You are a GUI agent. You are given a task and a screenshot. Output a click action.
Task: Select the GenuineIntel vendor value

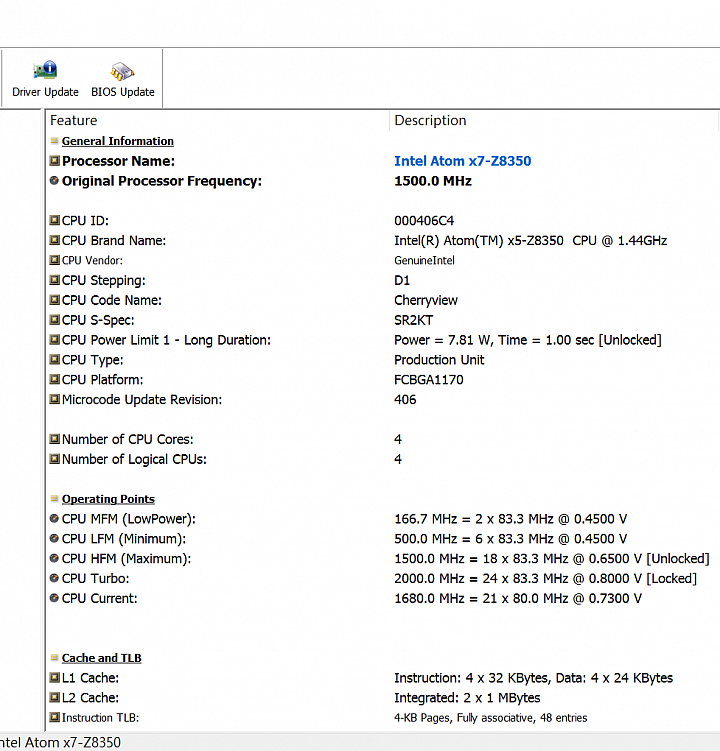(424, 261)
